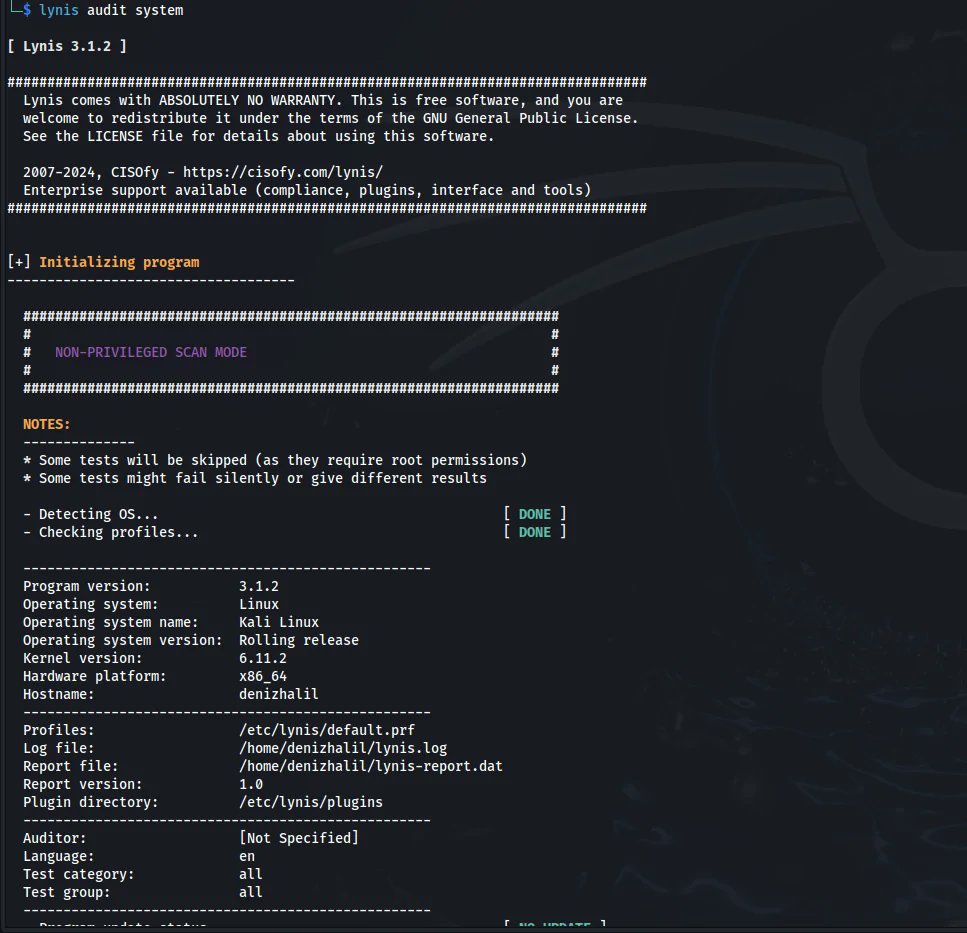Click the 'Test group:' label
Image resolution: width=967 pixels, height=933 pixels.
pyautogui.click(x=67, y=892)
